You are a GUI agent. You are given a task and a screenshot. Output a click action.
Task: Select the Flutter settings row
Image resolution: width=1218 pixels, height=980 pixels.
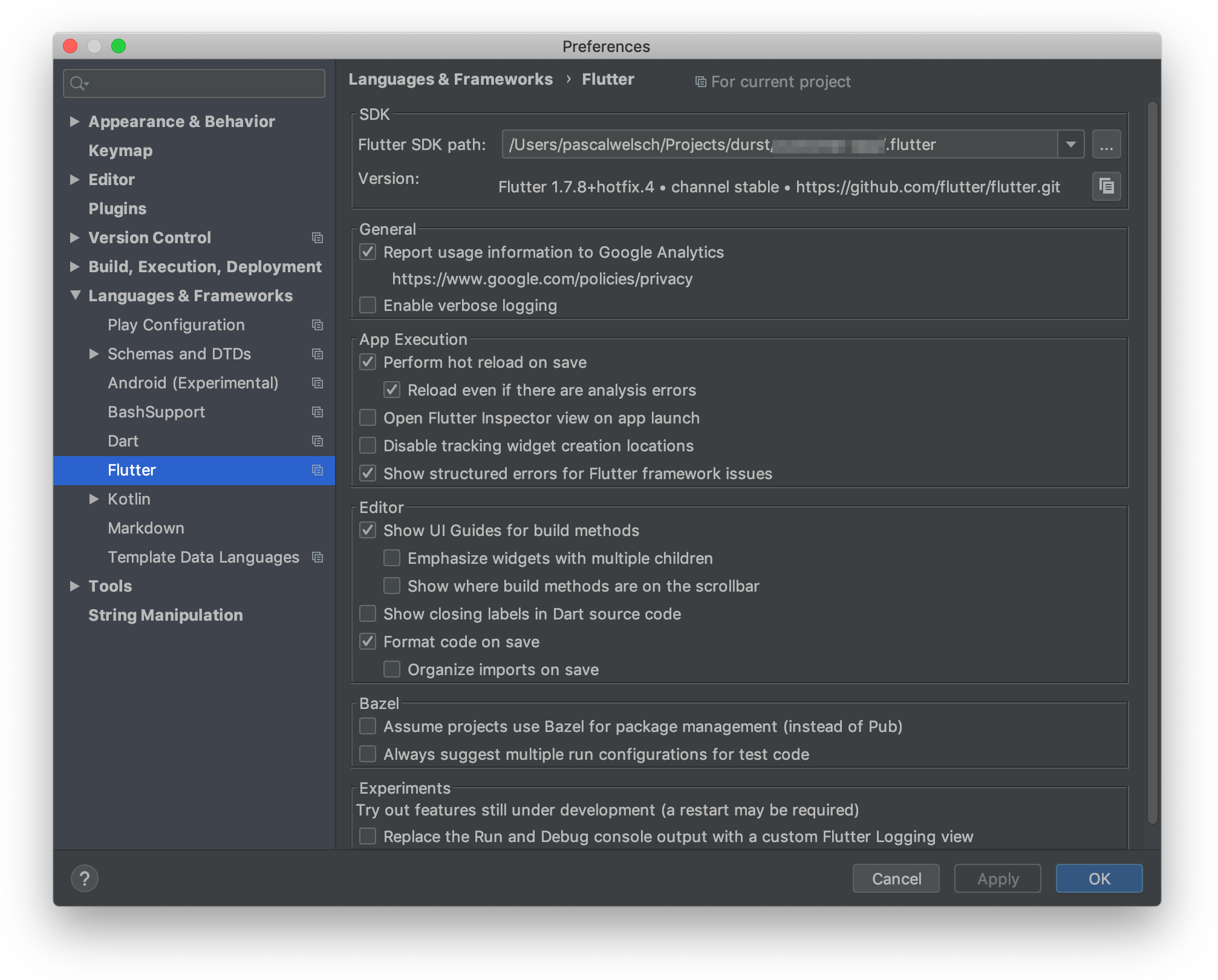(194, 470)
